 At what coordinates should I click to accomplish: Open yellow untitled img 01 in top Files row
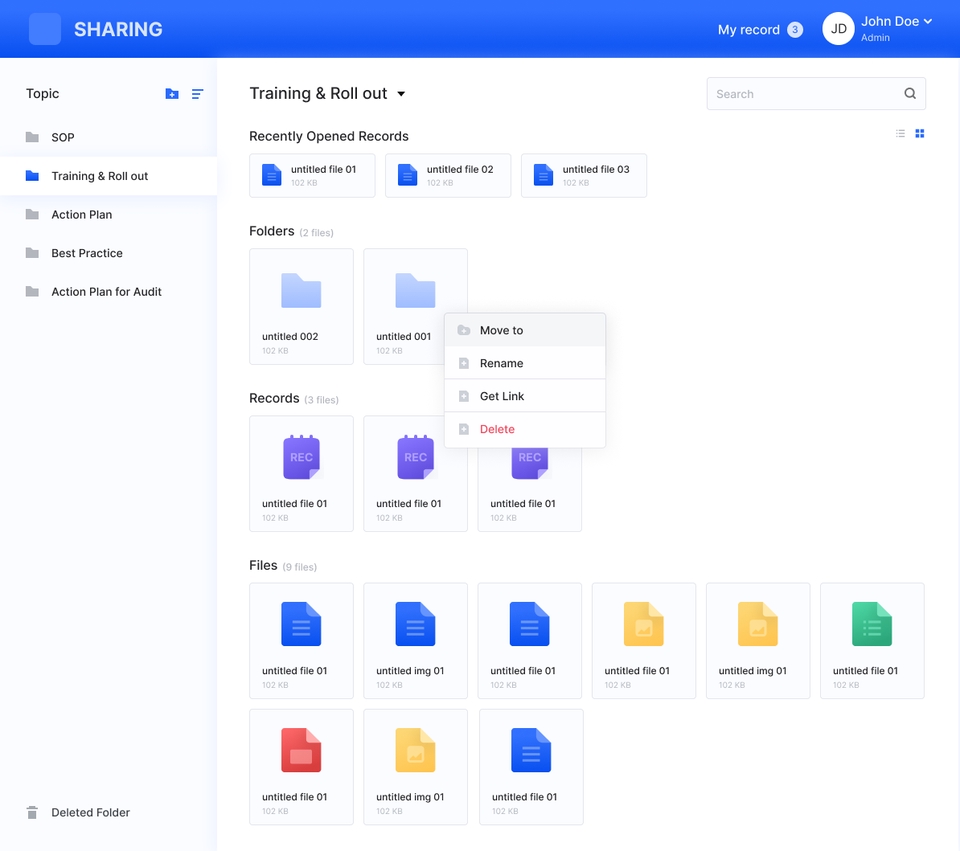tap(758, 641)
